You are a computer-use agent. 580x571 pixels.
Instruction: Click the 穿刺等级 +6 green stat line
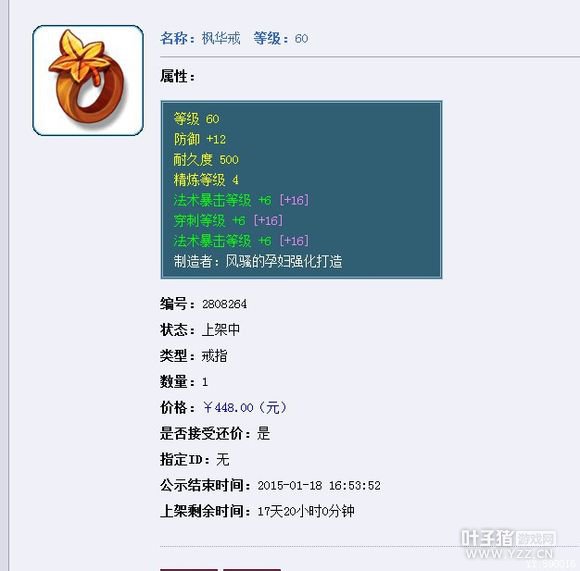[x=228, y=220]
